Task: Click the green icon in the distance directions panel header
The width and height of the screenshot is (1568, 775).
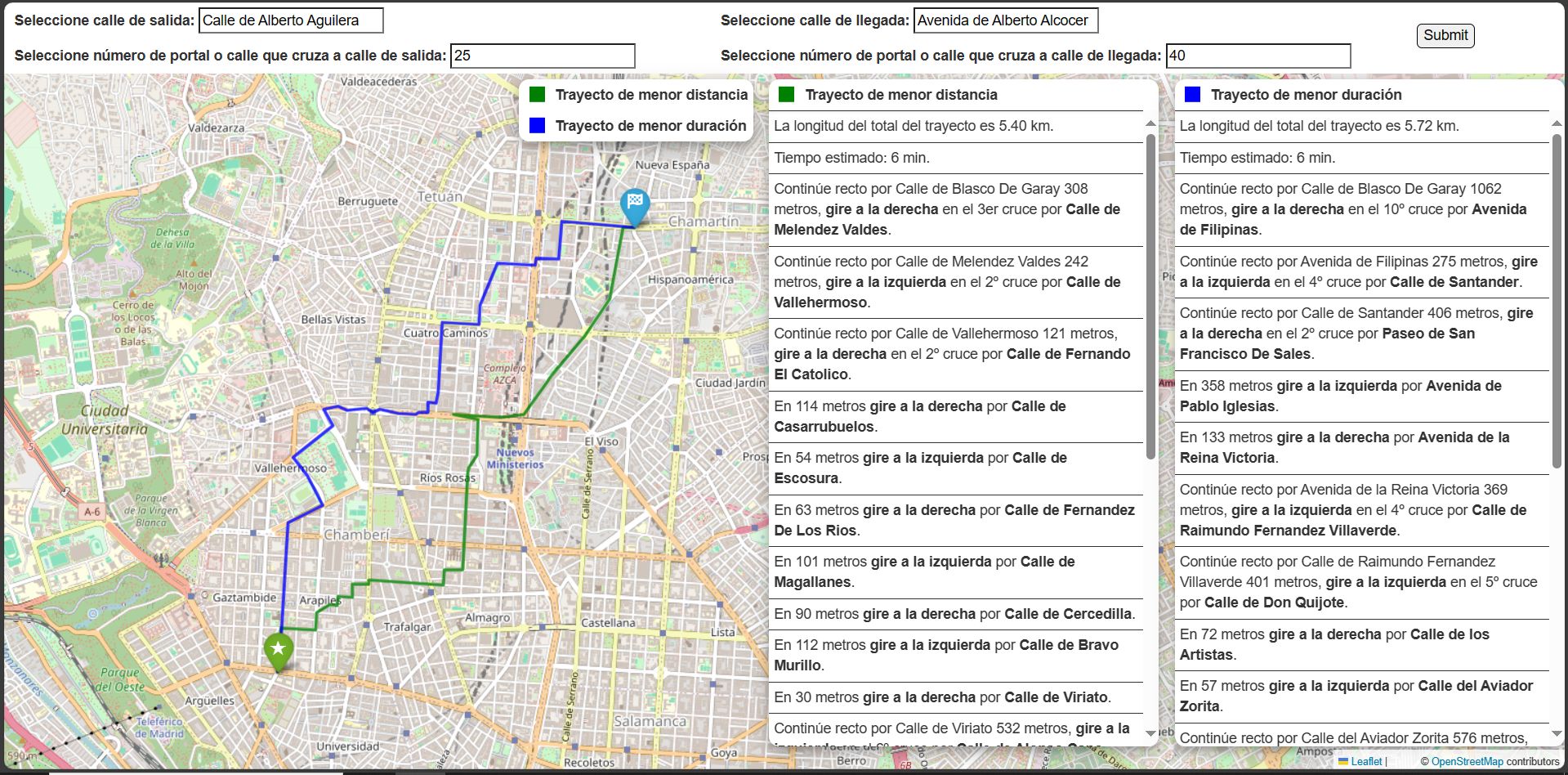Action: (x=787, y=94)
